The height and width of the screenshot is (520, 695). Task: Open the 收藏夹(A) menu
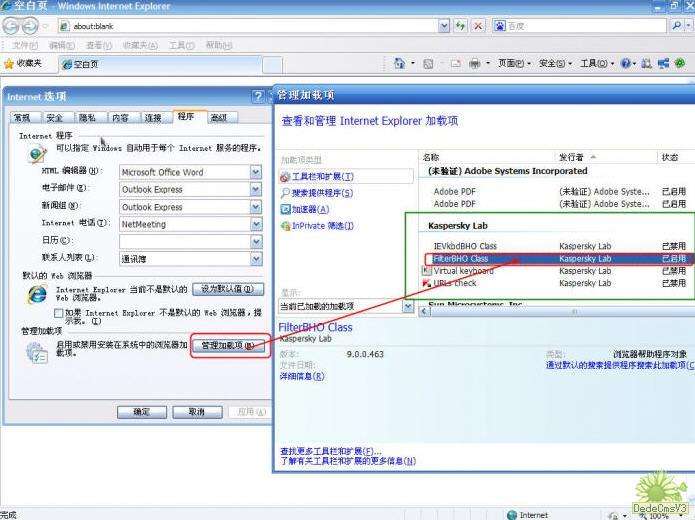coord(140,45)
